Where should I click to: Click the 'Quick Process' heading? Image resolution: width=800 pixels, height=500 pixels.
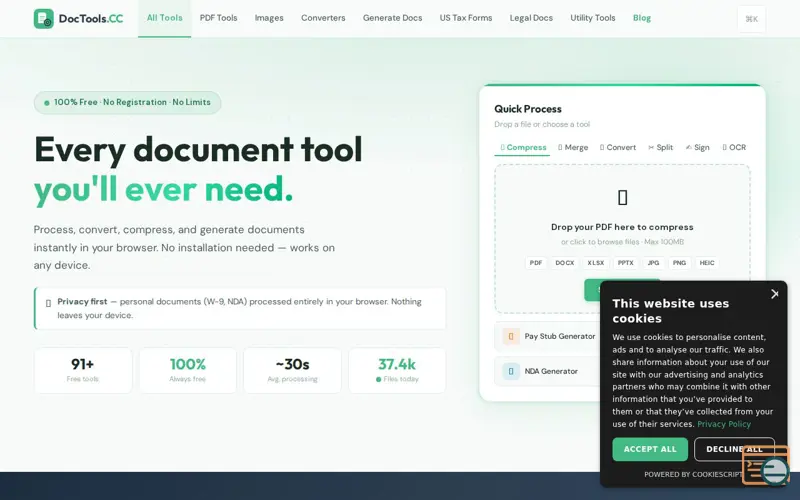tap(528, 109)
